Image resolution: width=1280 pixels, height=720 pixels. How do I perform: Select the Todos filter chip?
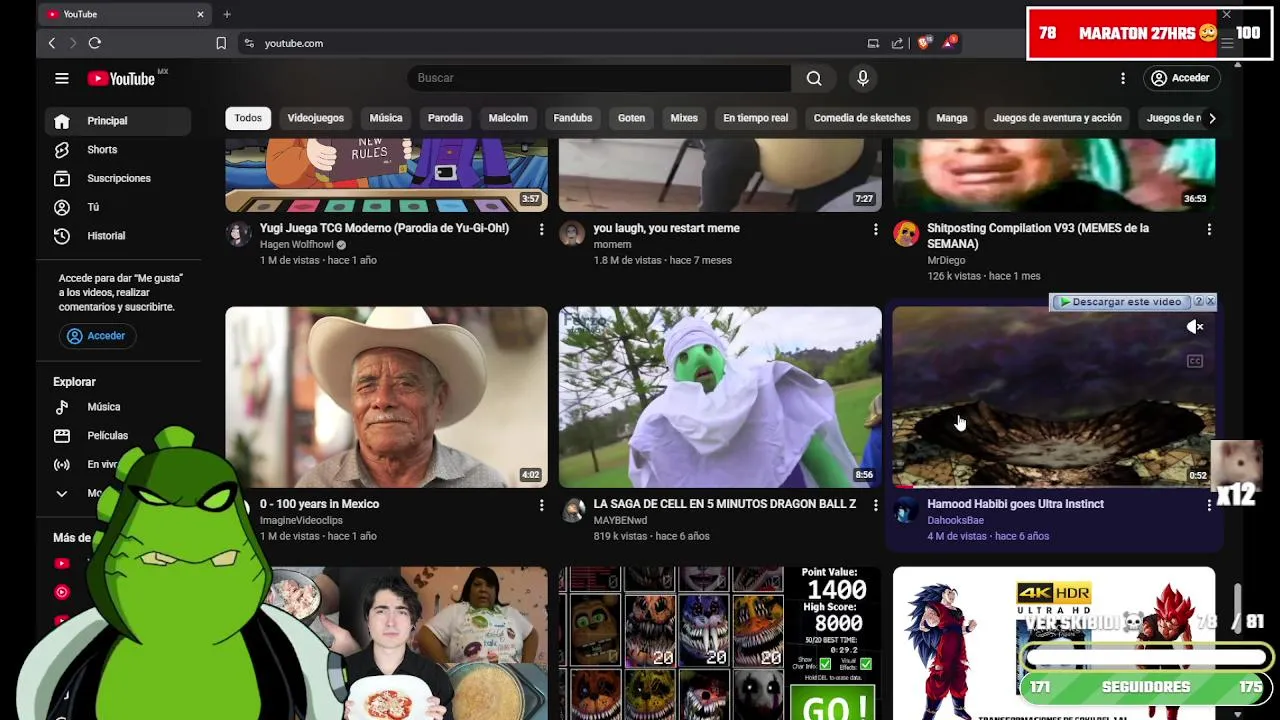(248, 118)
